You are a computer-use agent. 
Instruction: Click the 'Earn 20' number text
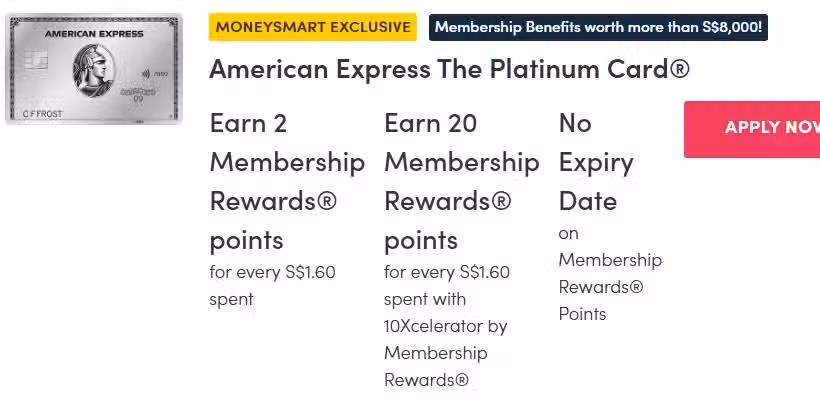click(430, 123)
